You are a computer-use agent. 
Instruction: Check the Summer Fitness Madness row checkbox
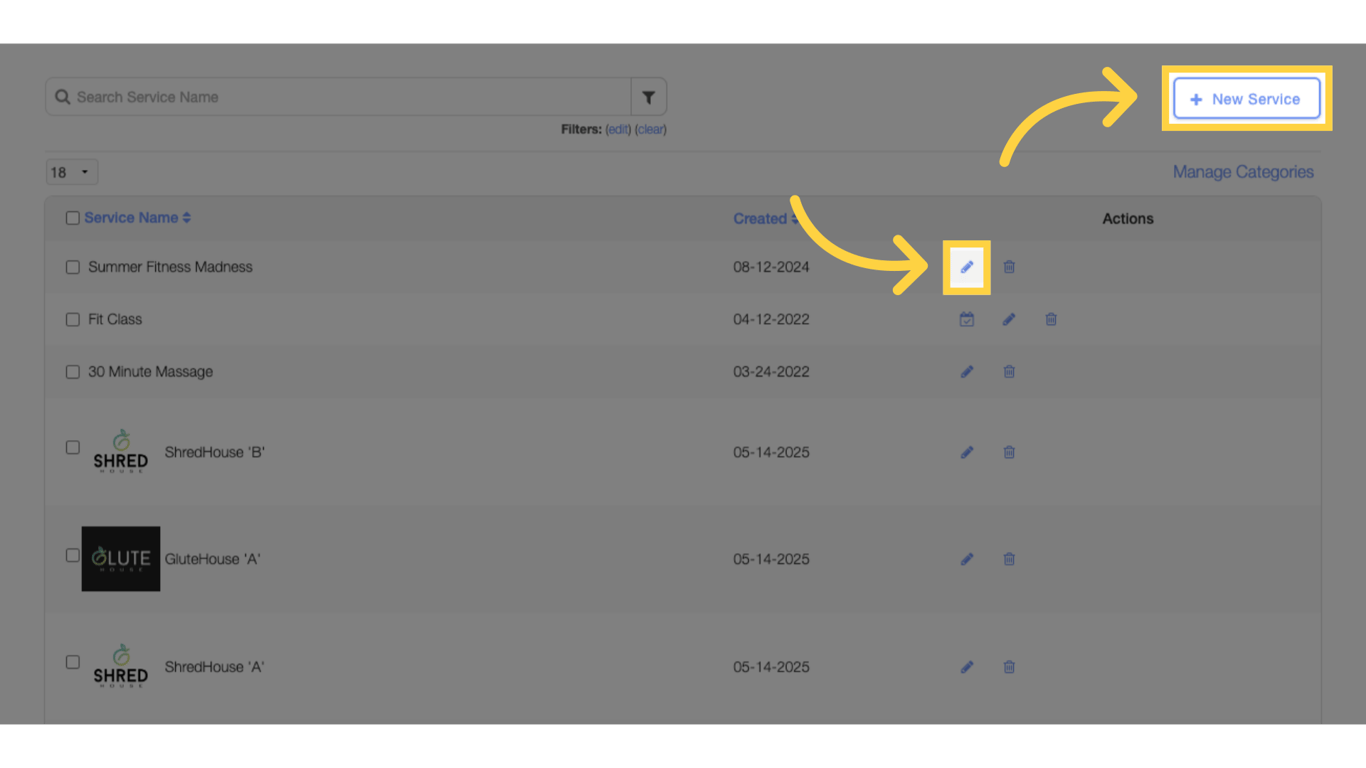tap(72, 267)
